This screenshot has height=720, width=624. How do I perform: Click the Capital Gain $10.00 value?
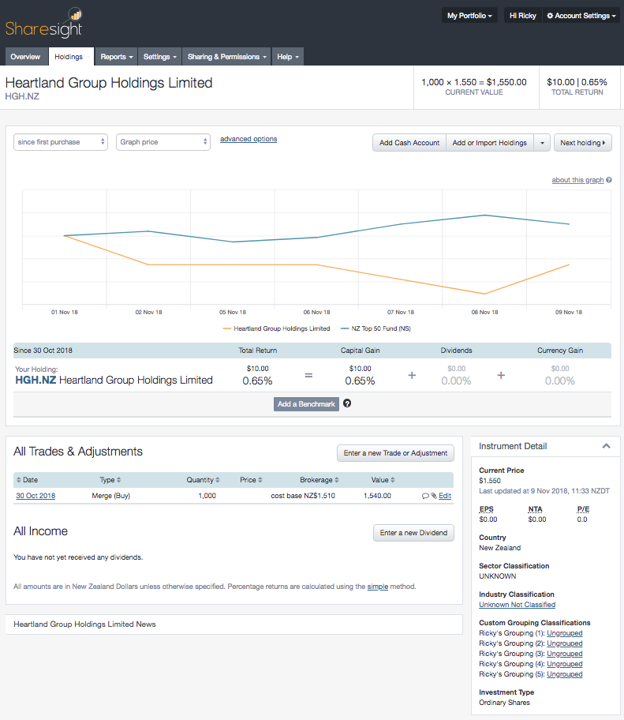(360, 369)
